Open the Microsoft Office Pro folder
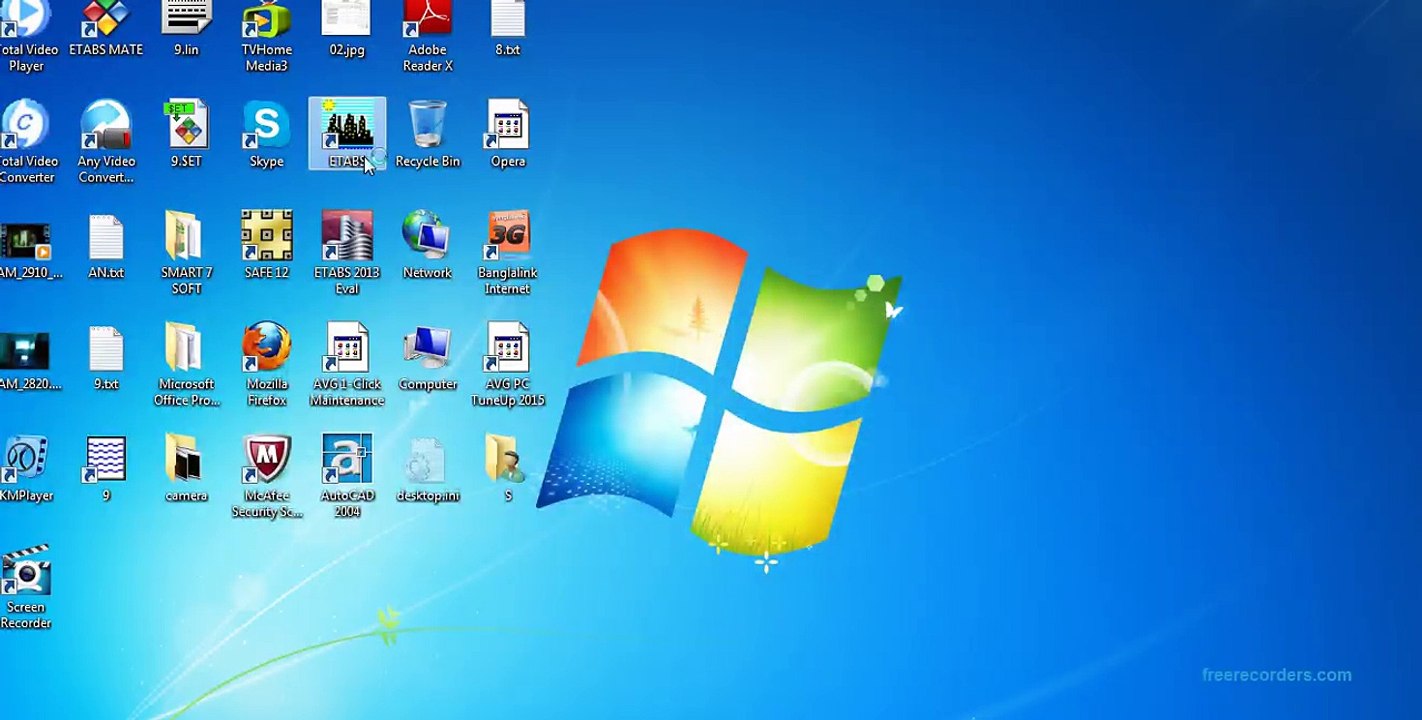This screenshot has width=1422, height=720. 186,365
